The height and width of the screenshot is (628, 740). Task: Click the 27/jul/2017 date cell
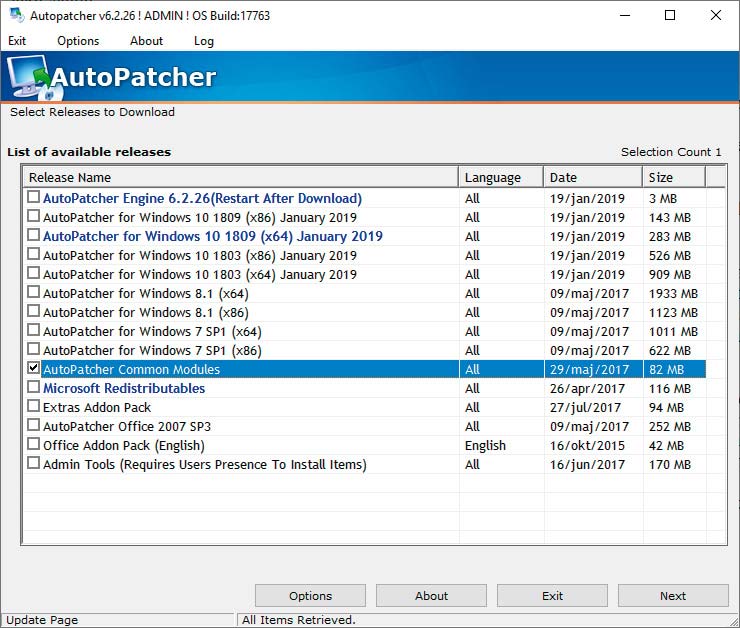(x=585, y=408)
